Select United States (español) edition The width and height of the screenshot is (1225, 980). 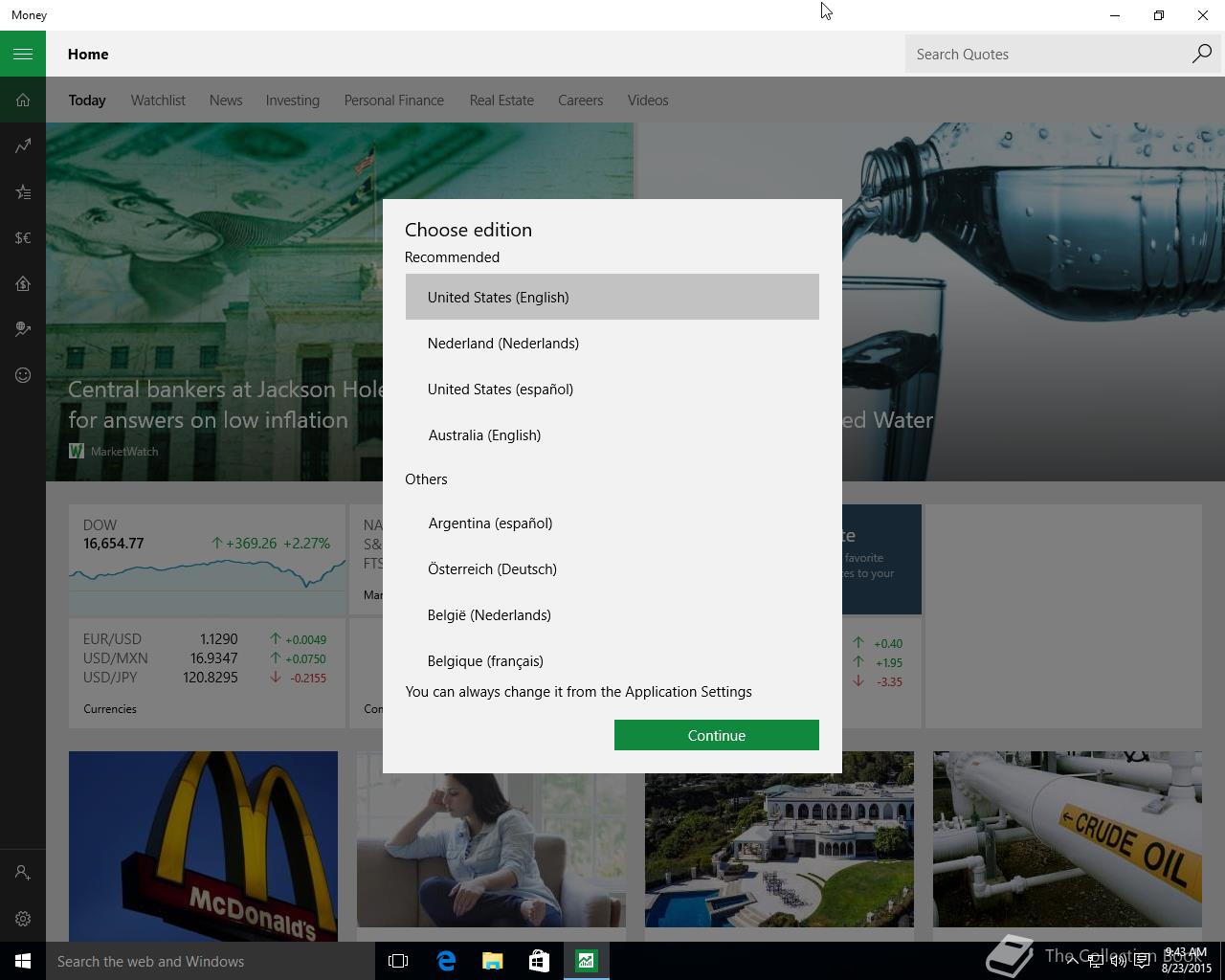coord(612,389)
